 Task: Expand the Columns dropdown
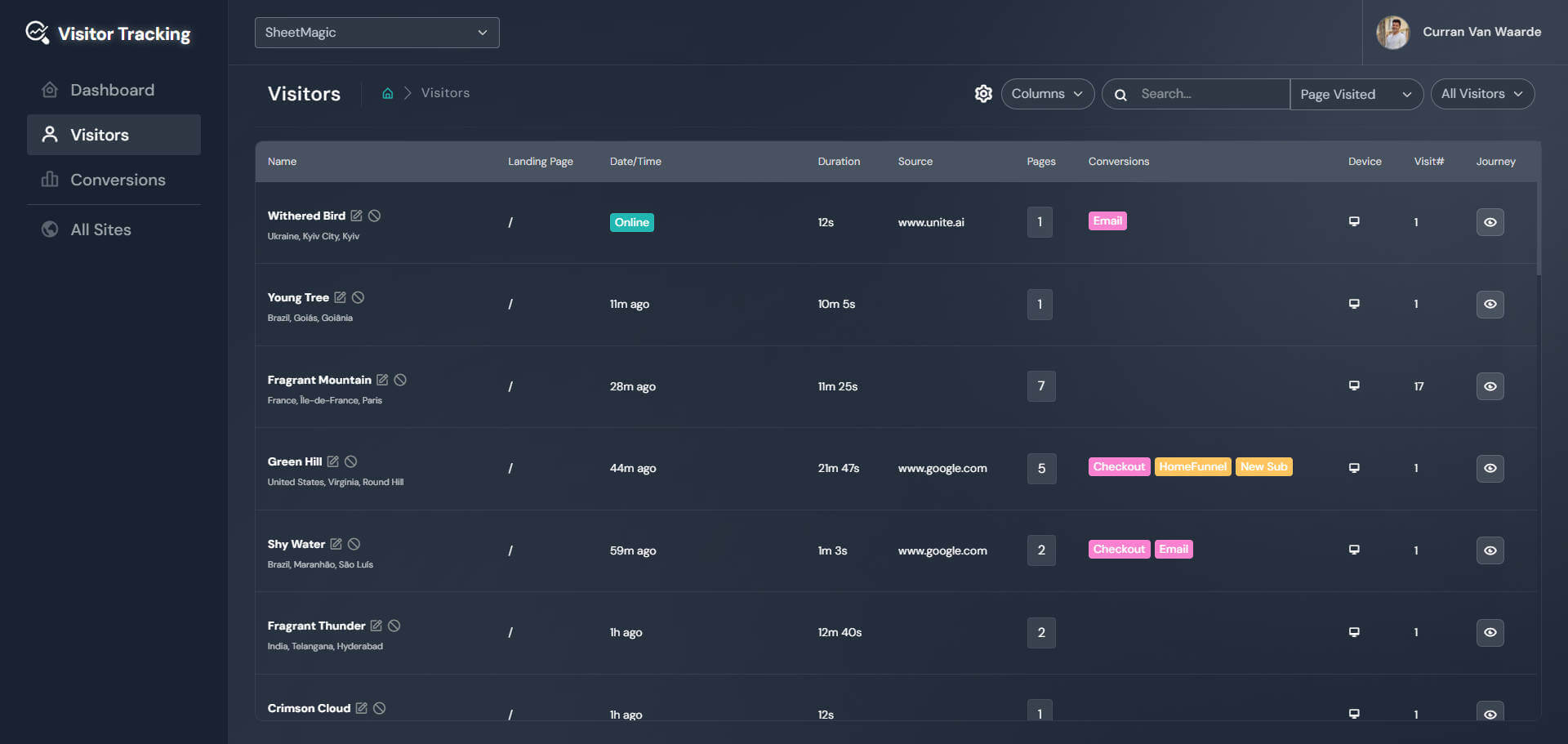click(1047, 93)
